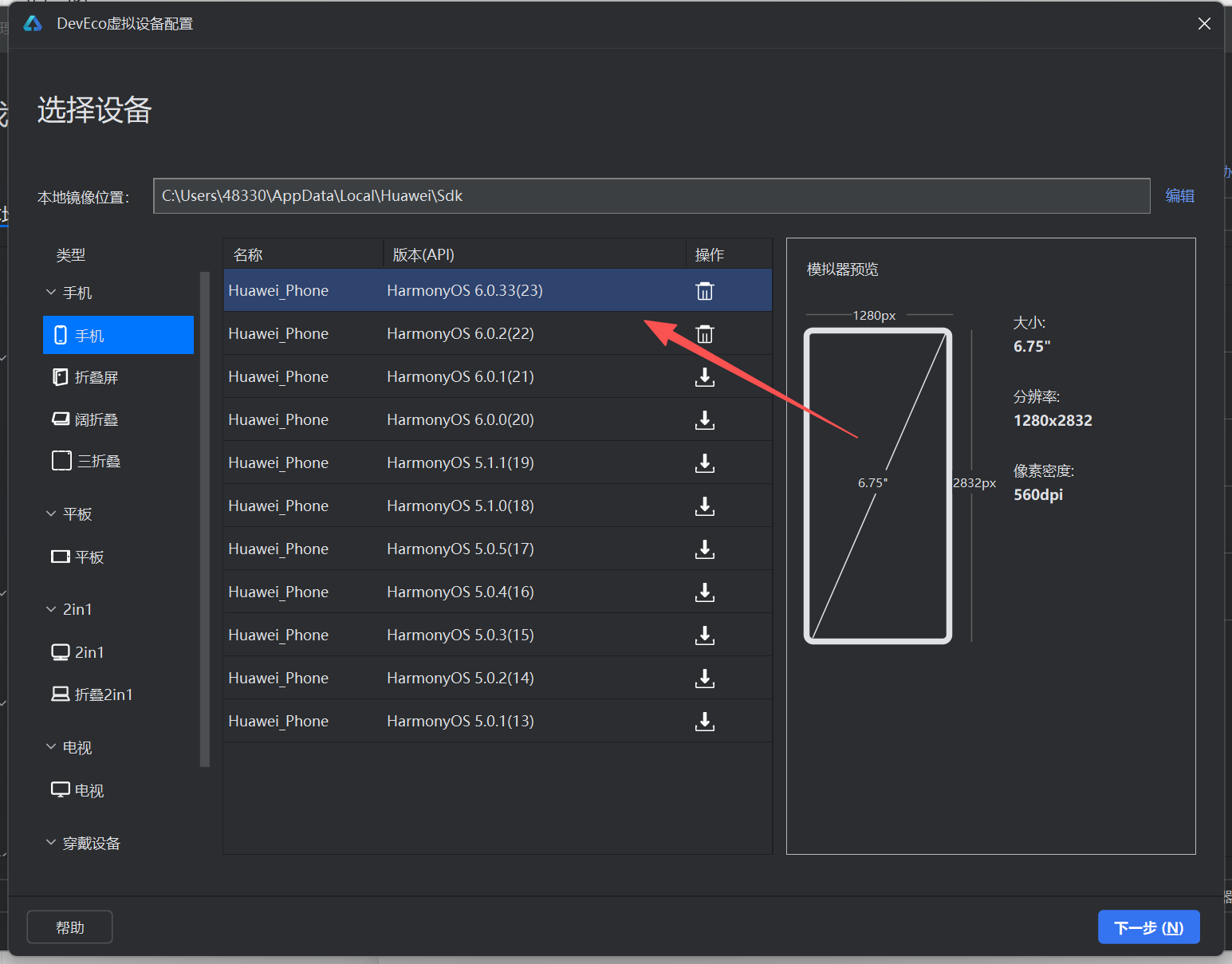1232x964 pixels.
Task: Select the HarmonyOS 6.0.33(23) row
Action: tap(498, 290)
